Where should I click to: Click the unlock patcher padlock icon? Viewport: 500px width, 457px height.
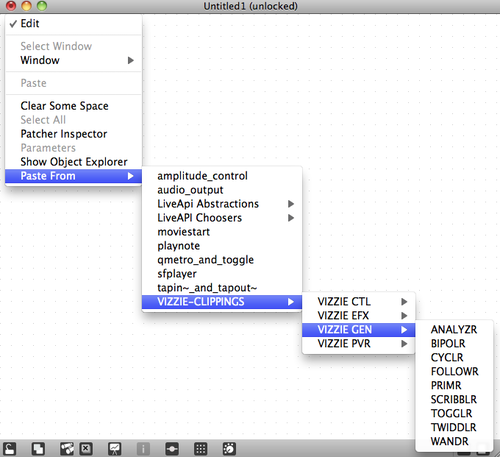[10, 448]
